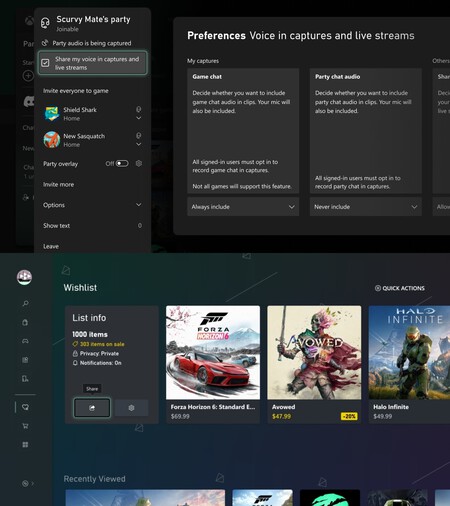The height and width of the screenshot is (506, 450).
Task: Click the Share button in List info
Action: [x=92, y=408]
